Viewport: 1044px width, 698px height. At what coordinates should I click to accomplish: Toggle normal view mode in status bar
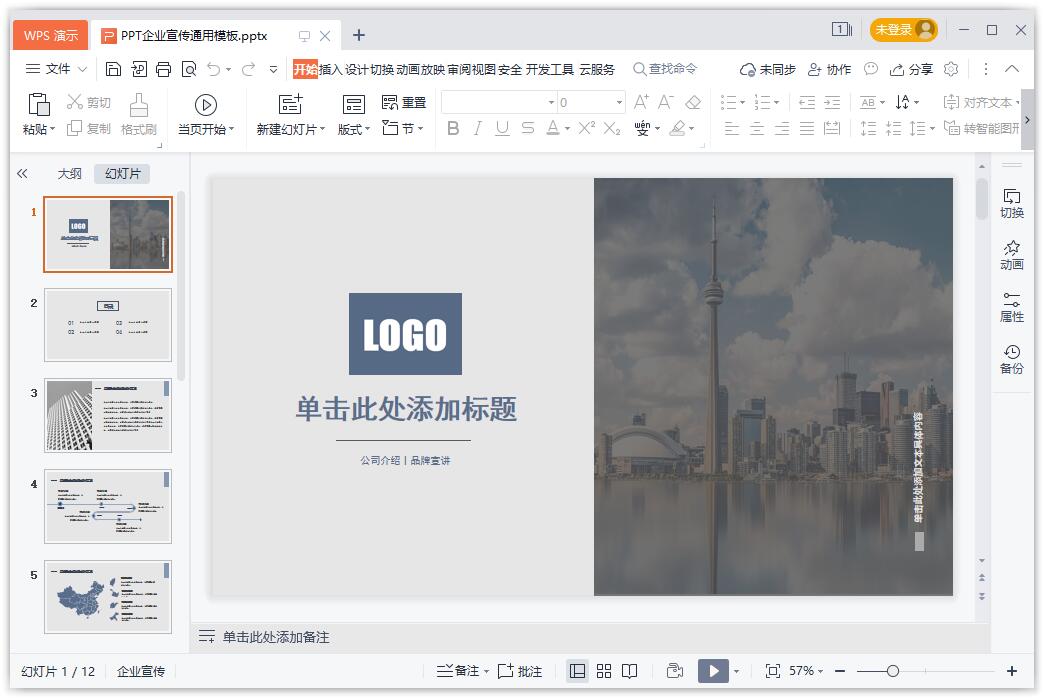coord(577,671)
